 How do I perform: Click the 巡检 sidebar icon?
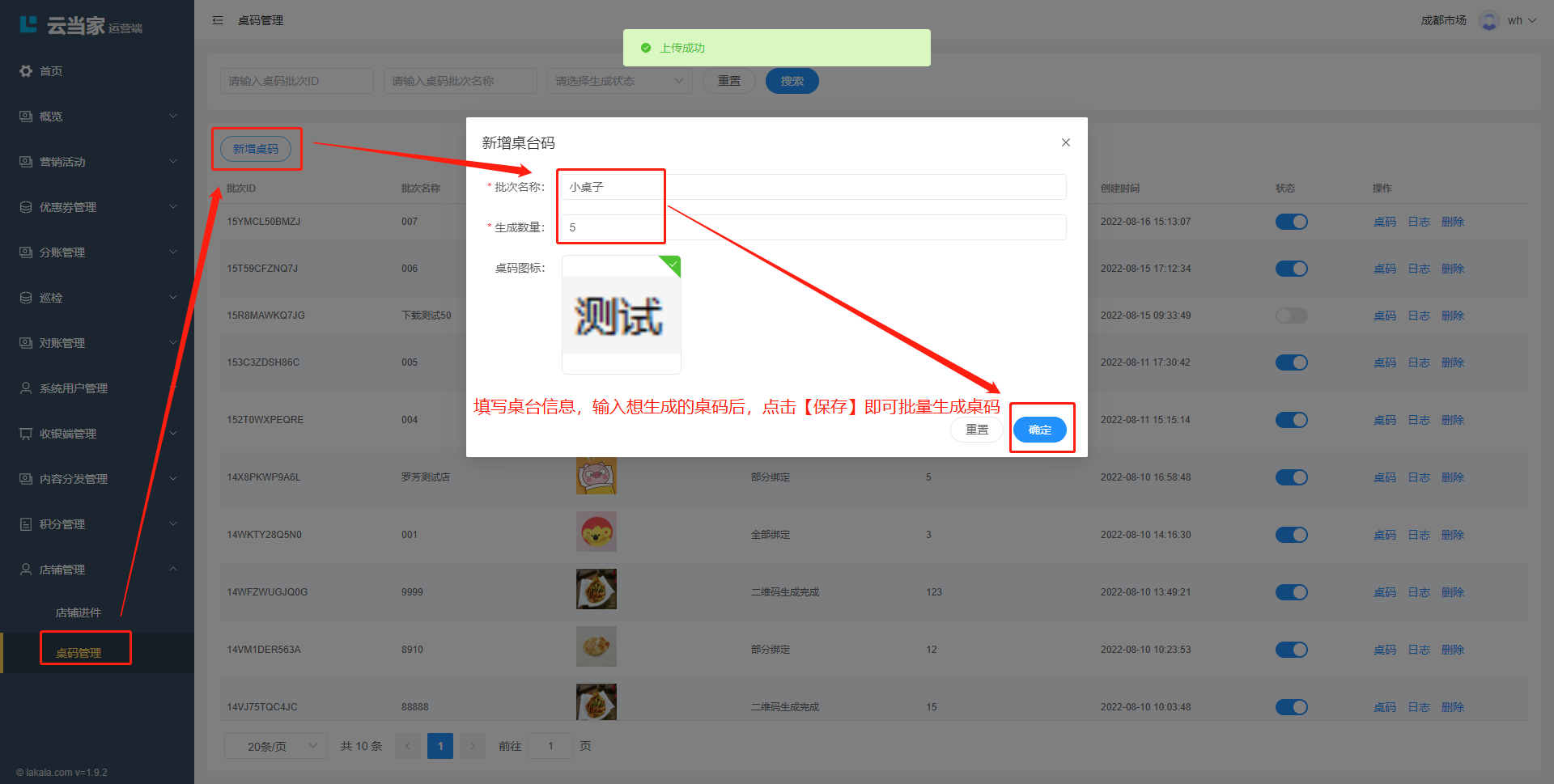click(x=26, y=298)
